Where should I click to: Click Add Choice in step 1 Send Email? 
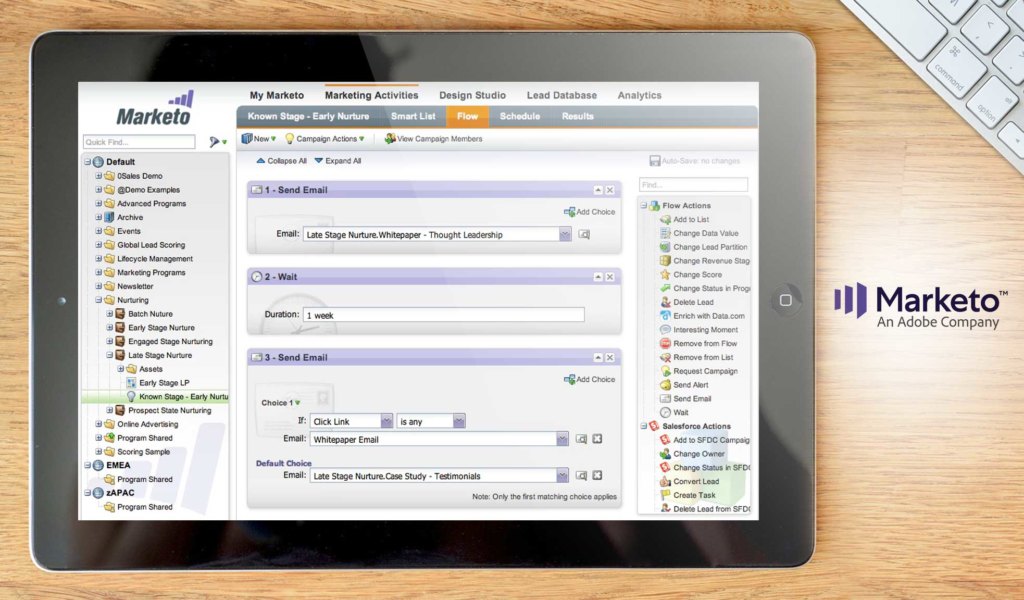(x=590, y=212)
